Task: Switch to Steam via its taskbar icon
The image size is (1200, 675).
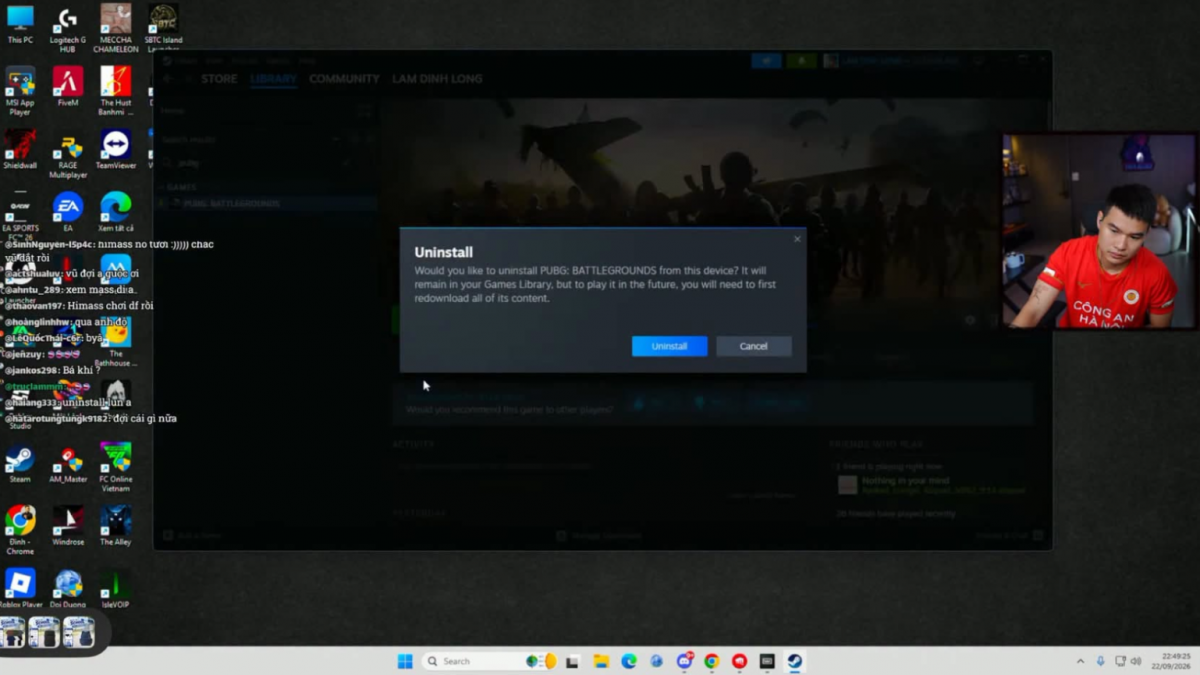Action: 795,661
